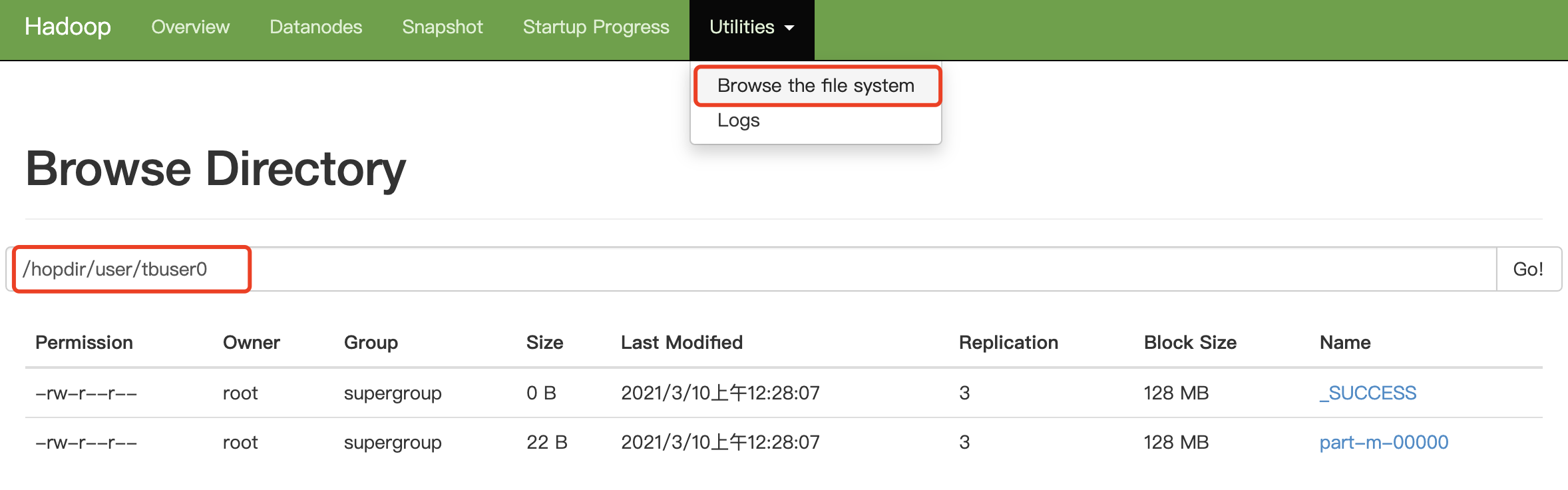Open the _SUCCESS file link

[1368, 393]
